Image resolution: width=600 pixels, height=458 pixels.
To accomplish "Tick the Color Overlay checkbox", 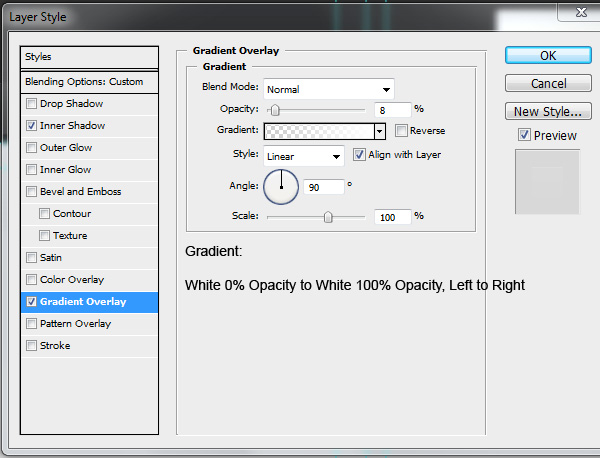I will click(x=31, y=280).
